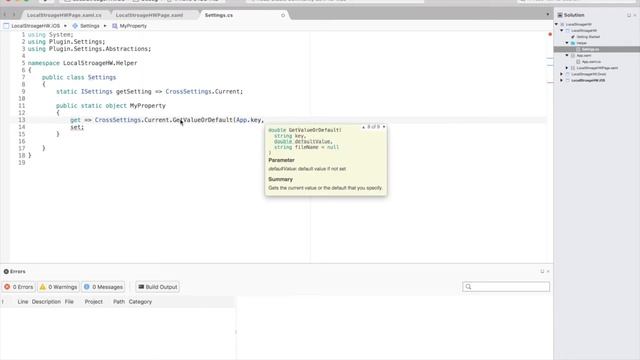Click the Helper folder icon
Viewport: 640px width, 360px height.
coord(573,43)
